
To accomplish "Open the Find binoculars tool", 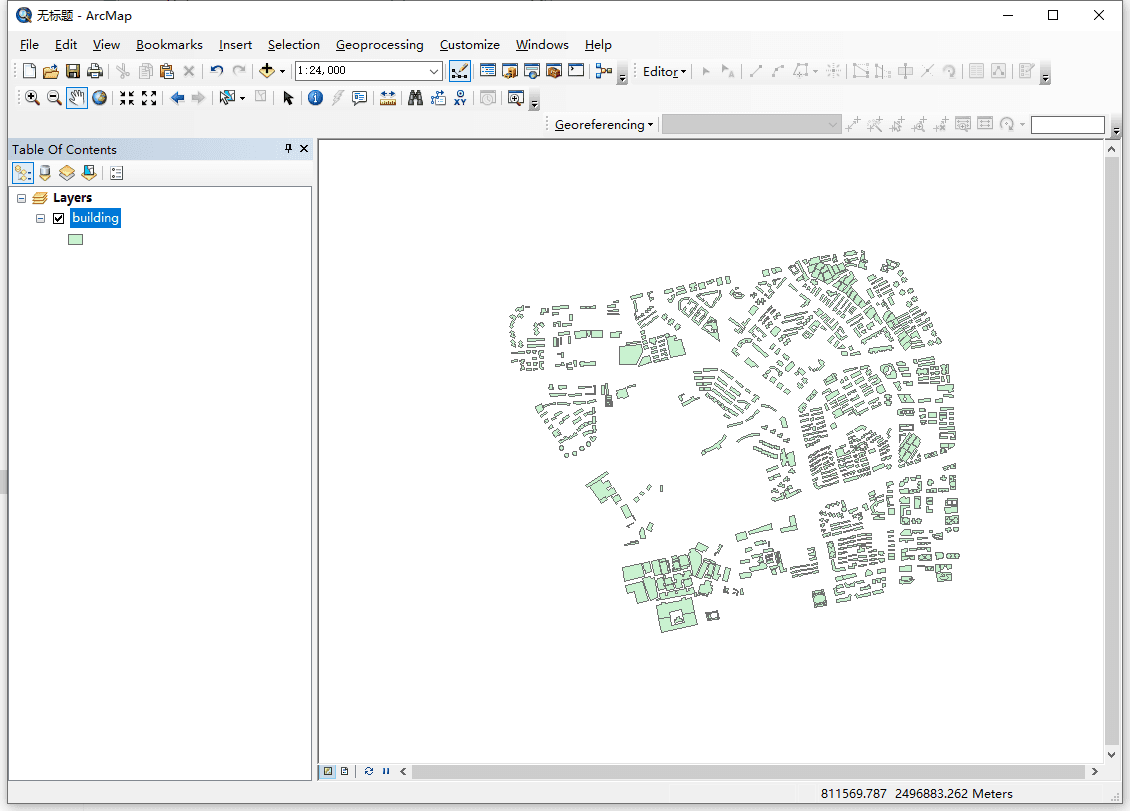I will pos(415,98).
